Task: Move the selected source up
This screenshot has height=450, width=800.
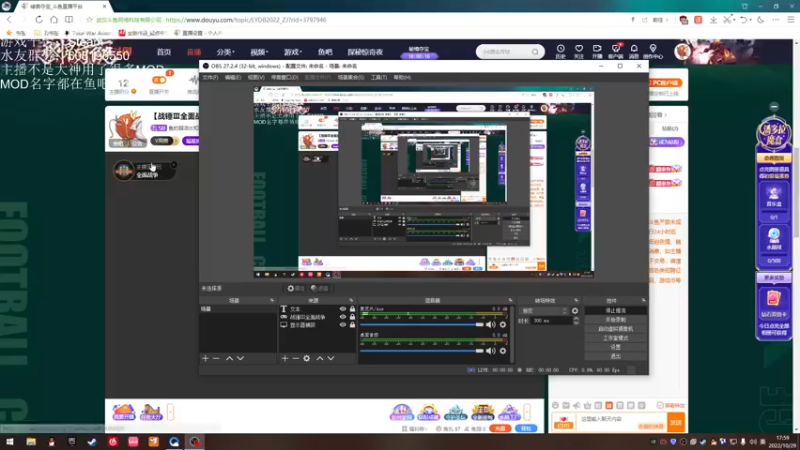Action: (x=320, y=359)
